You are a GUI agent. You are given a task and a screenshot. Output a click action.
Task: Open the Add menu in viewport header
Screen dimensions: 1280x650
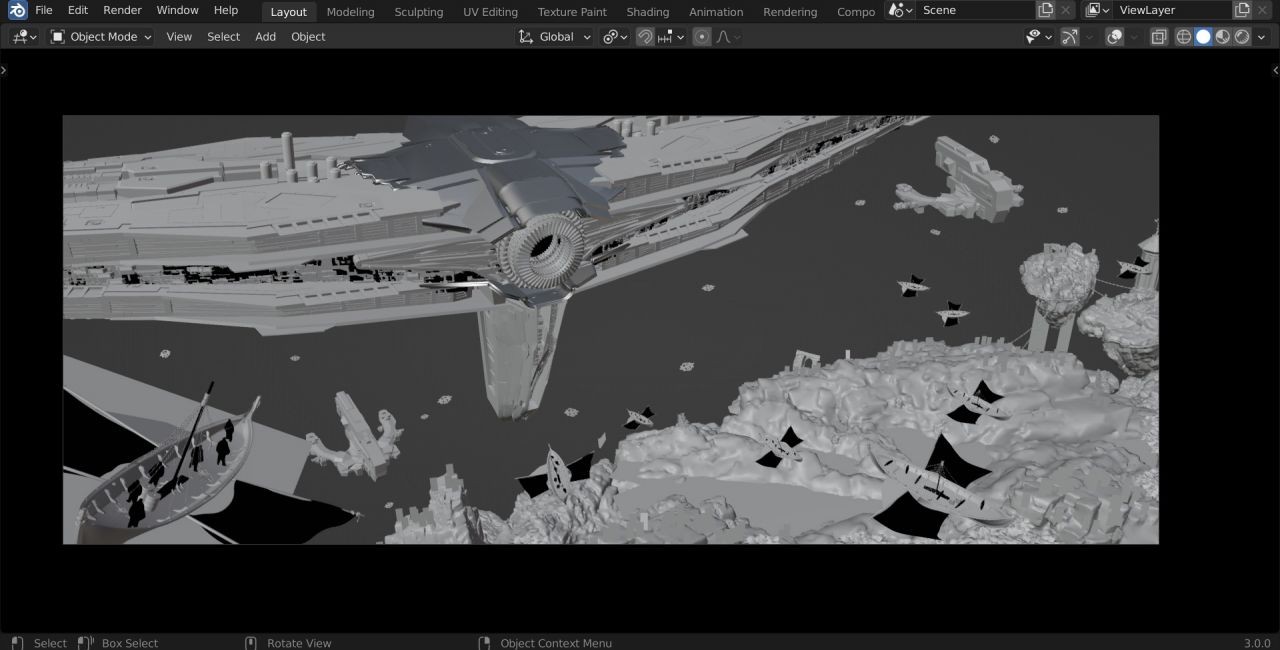[265, 37]
